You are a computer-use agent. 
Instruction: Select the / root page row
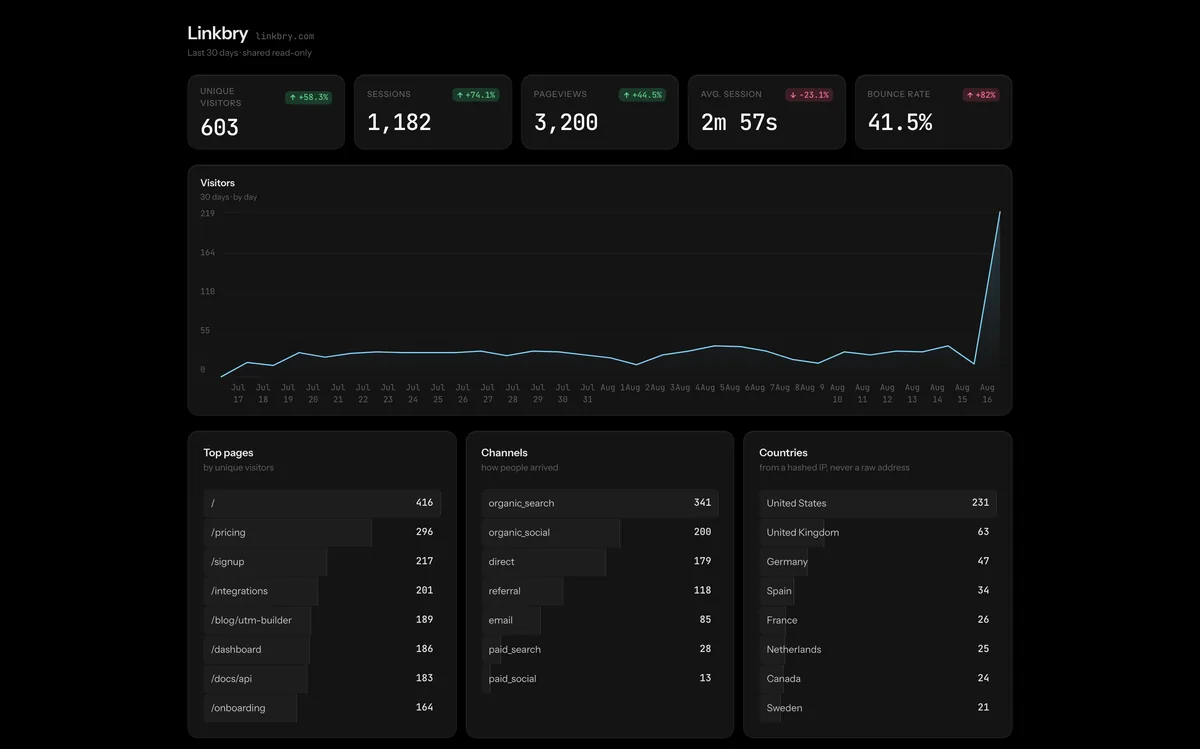(x=322, y=503)
